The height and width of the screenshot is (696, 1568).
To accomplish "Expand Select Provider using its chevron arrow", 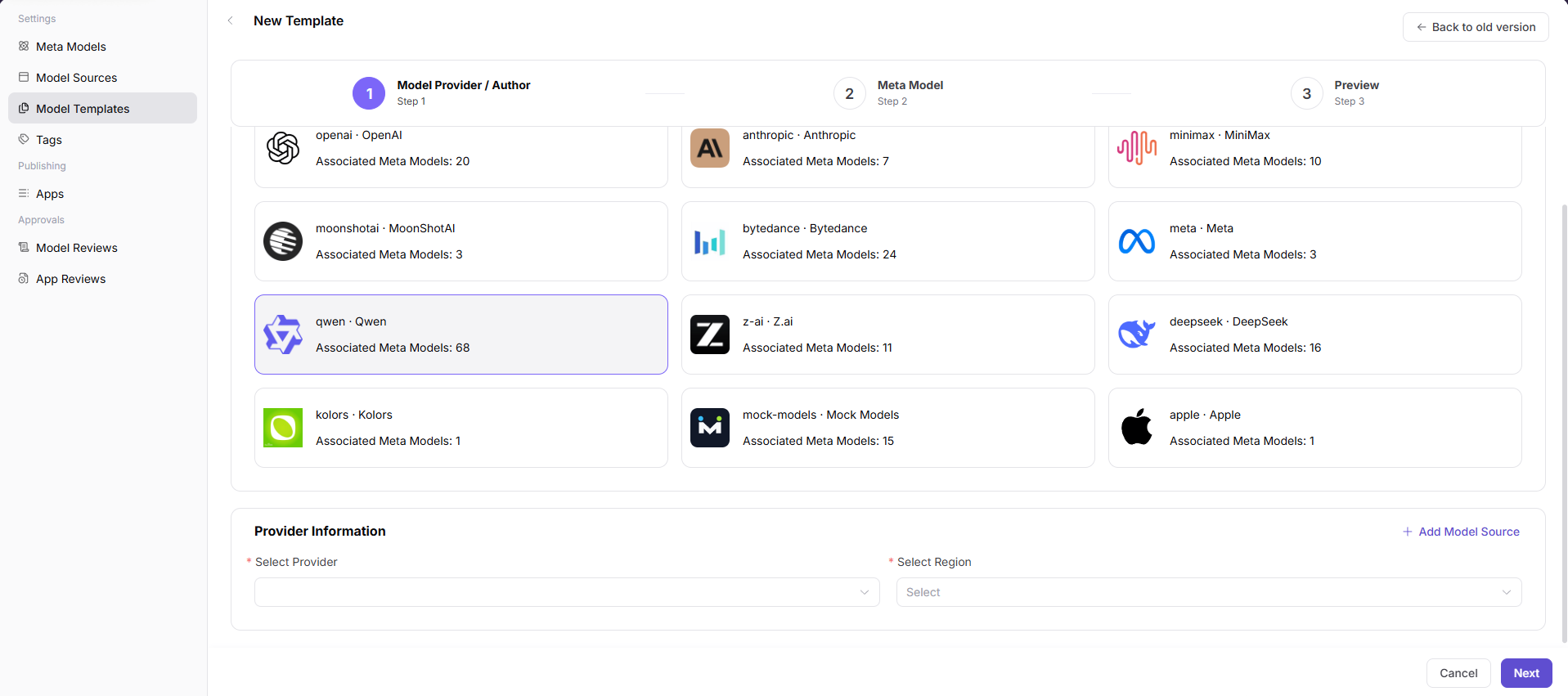I will click(865, 592).
